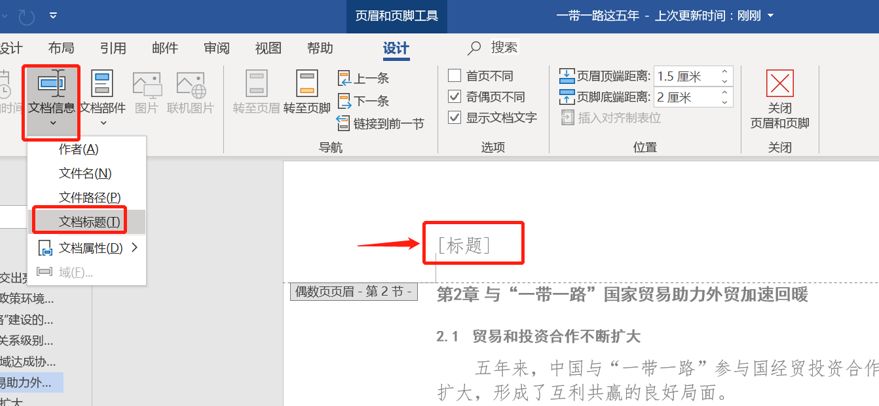This screenshot has width=879, height=406.
Task: Select 文件名(N) from the menu
Action: coord(87,174)
